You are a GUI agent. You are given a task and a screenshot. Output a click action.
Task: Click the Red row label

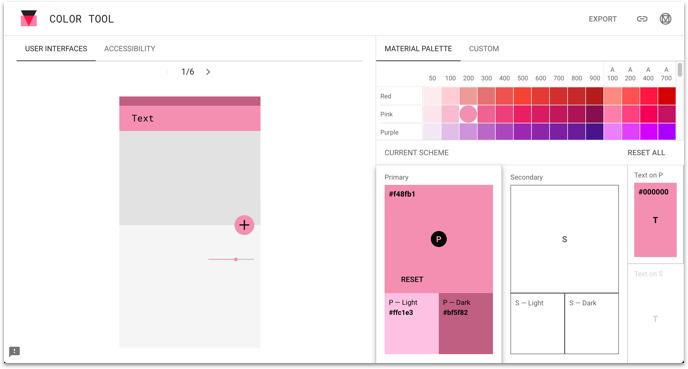tap(386, 96)
